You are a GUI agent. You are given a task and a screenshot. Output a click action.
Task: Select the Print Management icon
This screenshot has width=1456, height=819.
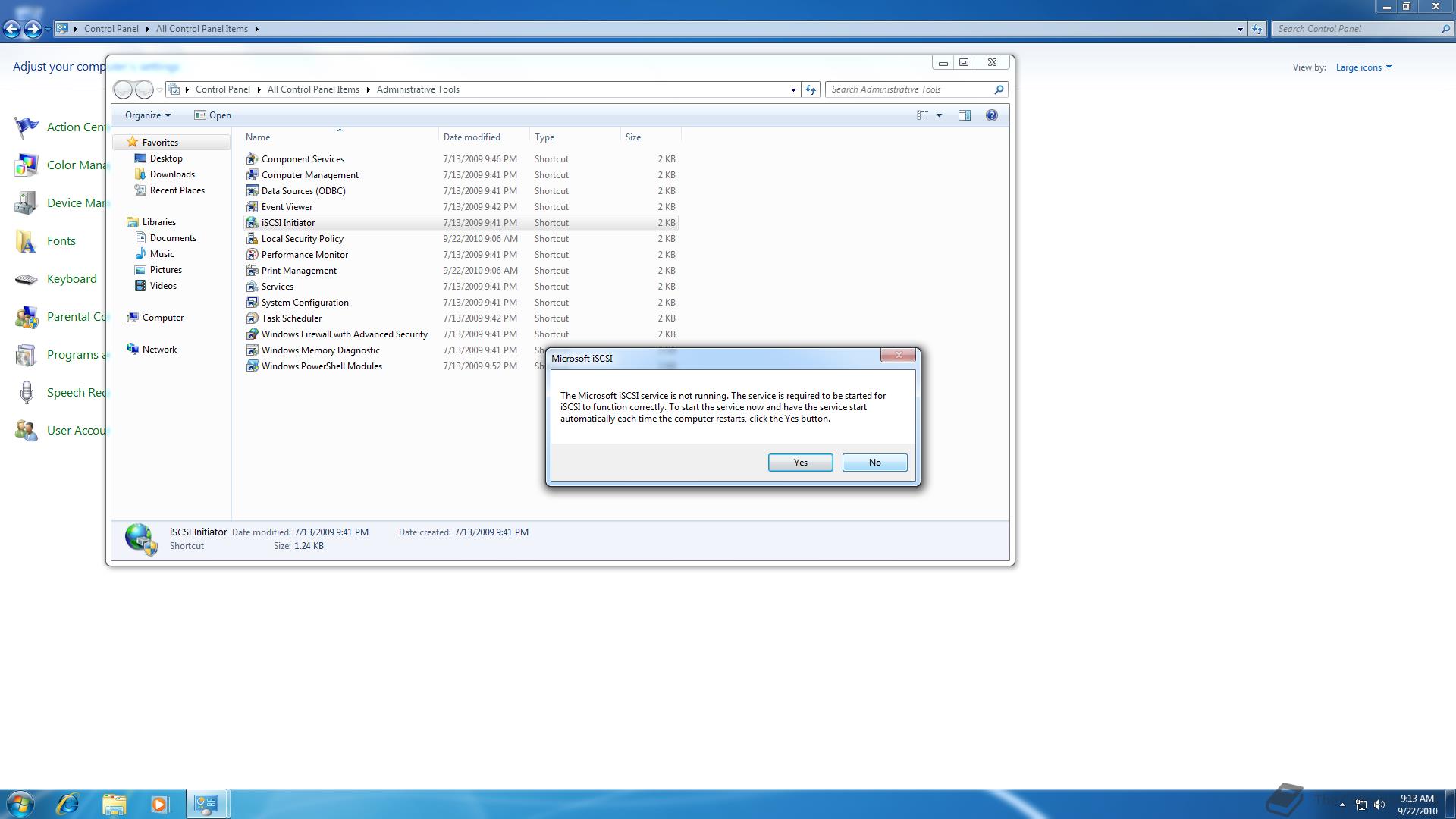pyautogui.click(x=253, y=271)
